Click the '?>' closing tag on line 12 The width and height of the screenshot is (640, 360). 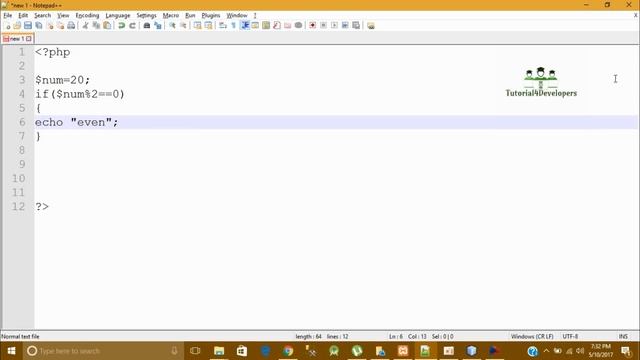click(x=42, y=207)
